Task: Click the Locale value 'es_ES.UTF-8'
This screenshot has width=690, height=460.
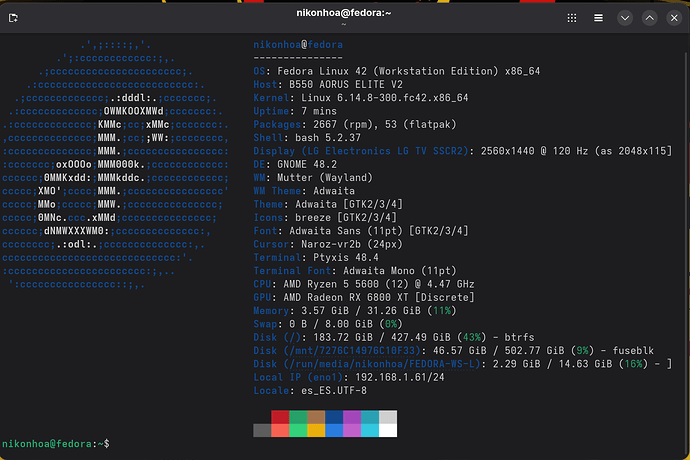Action: coord(334,390)
